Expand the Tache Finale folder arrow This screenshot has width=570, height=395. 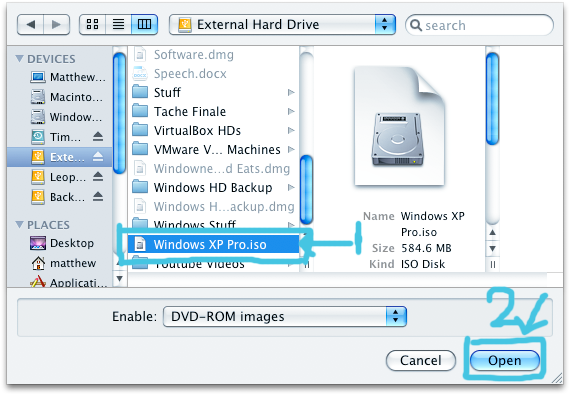pyautogui.click(x=291, y=112)
